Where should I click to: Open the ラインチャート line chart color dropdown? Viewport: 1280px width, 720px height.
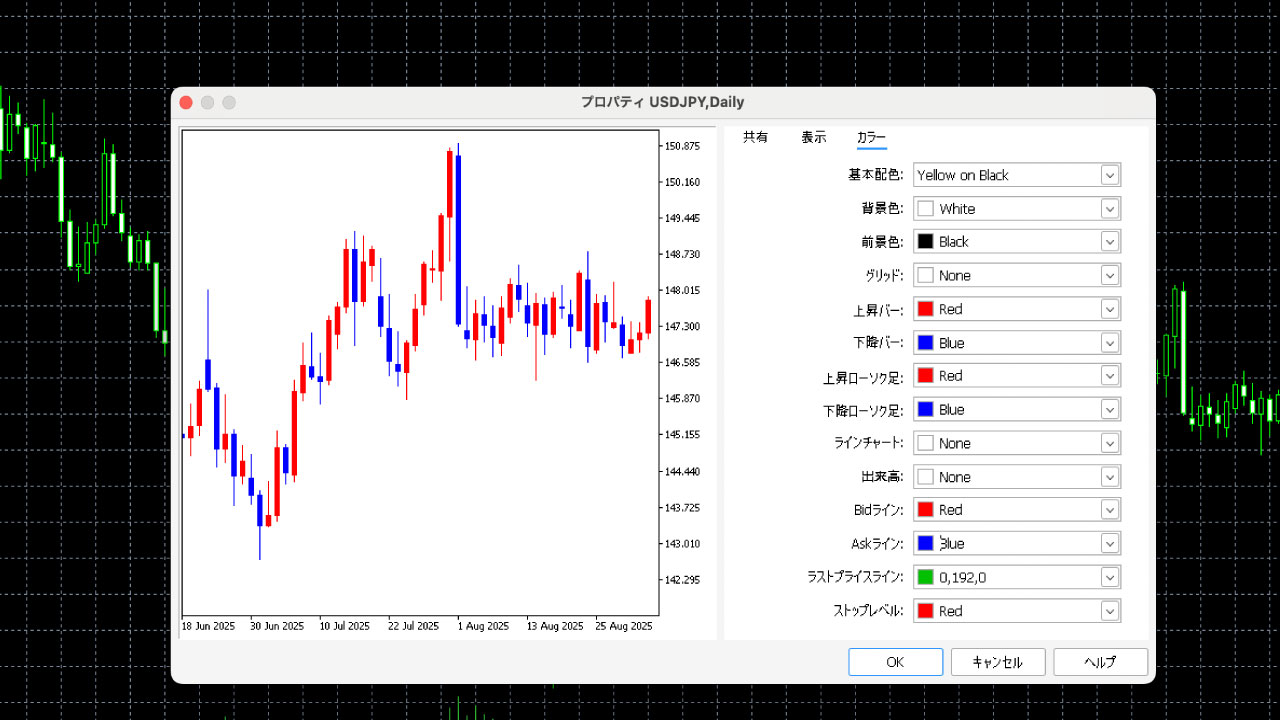point(1109,442)
